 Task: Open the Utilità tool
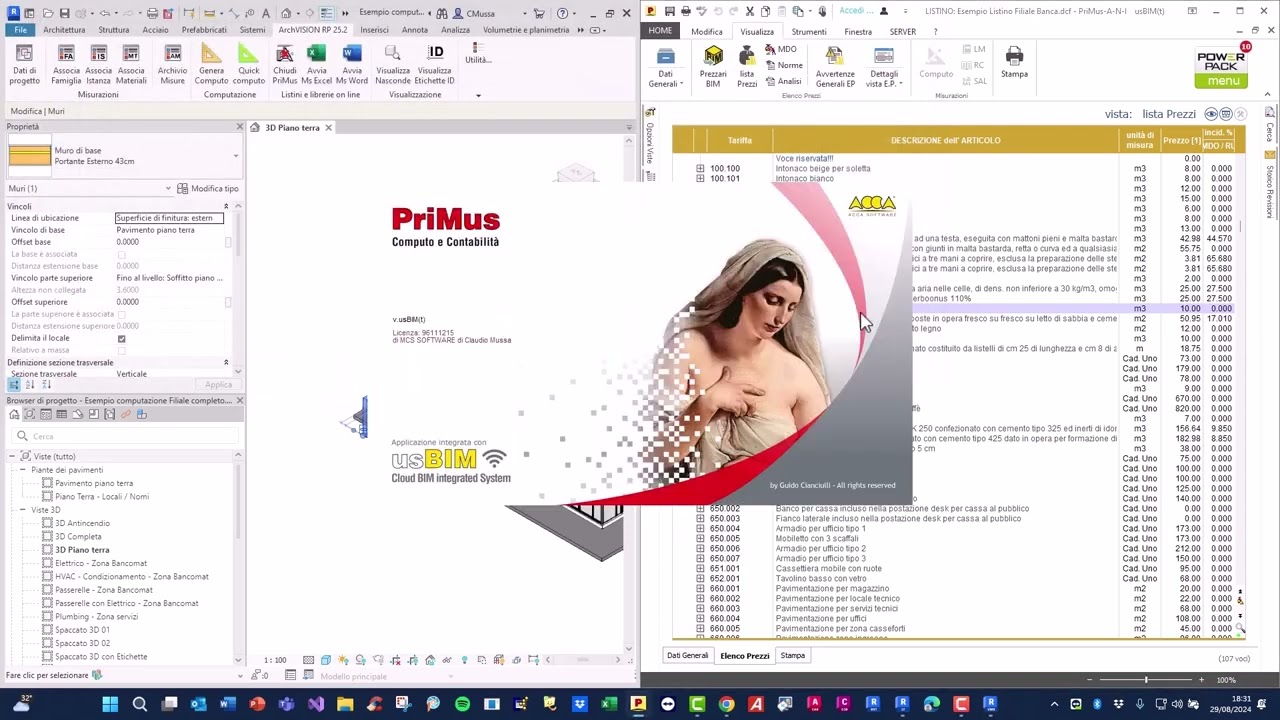click(478, 55)
